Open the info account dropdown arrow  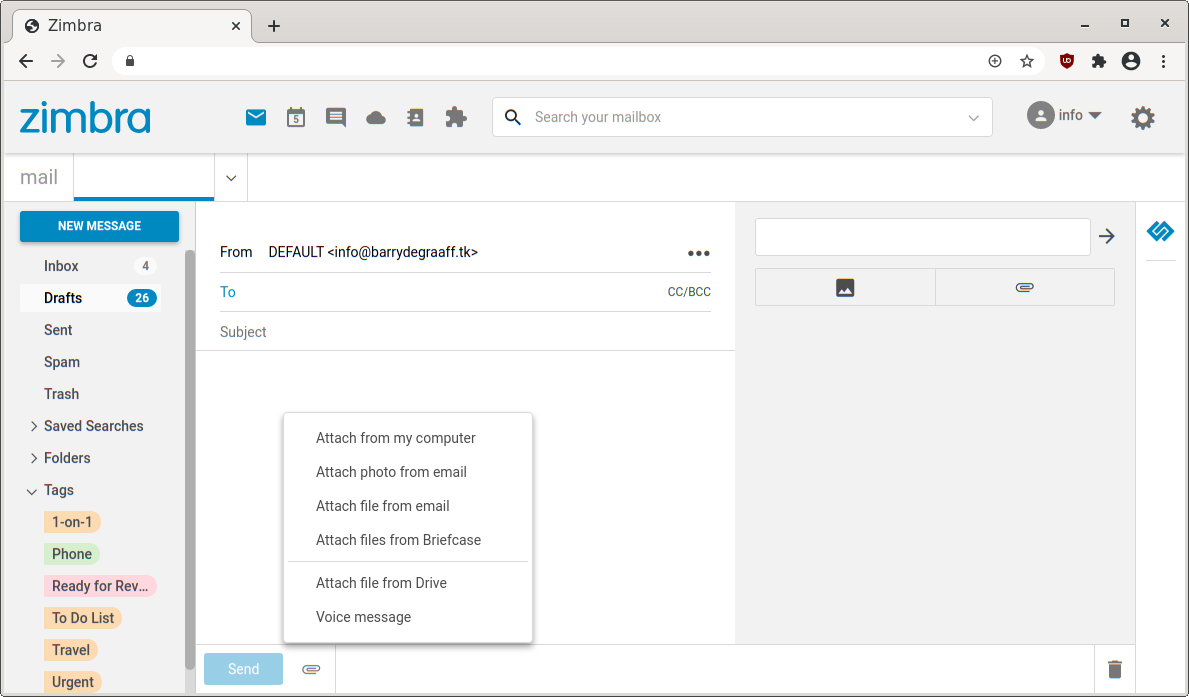(1095, 115)
